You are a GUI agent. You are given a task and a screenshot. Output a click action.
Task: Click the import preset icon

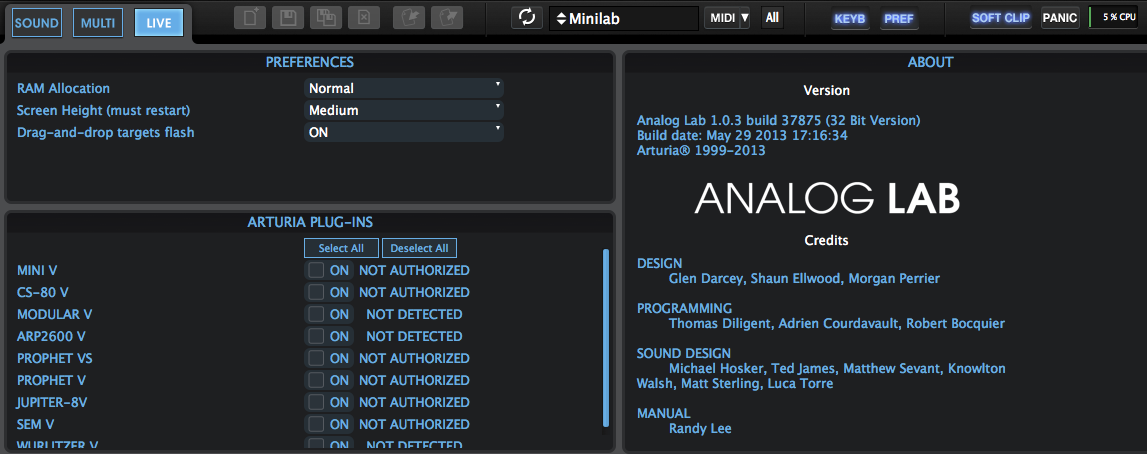(x=409, y=18)
